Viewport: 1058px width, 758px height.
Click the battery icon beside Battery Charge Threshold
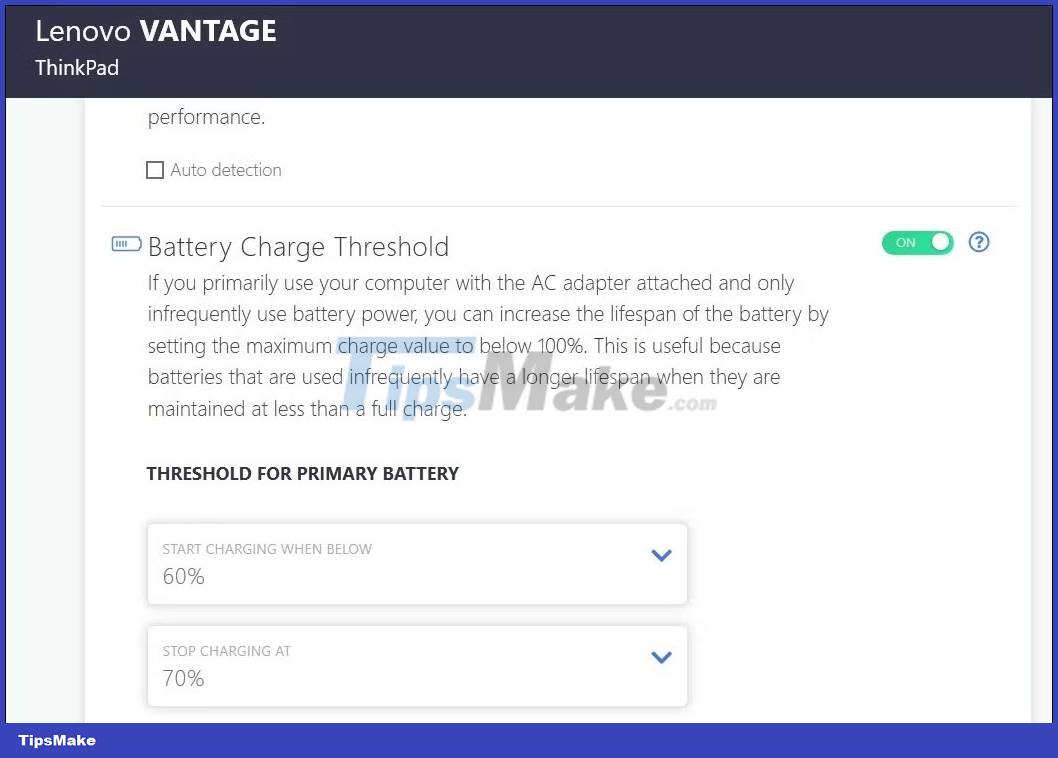click(x=125, y=243)
